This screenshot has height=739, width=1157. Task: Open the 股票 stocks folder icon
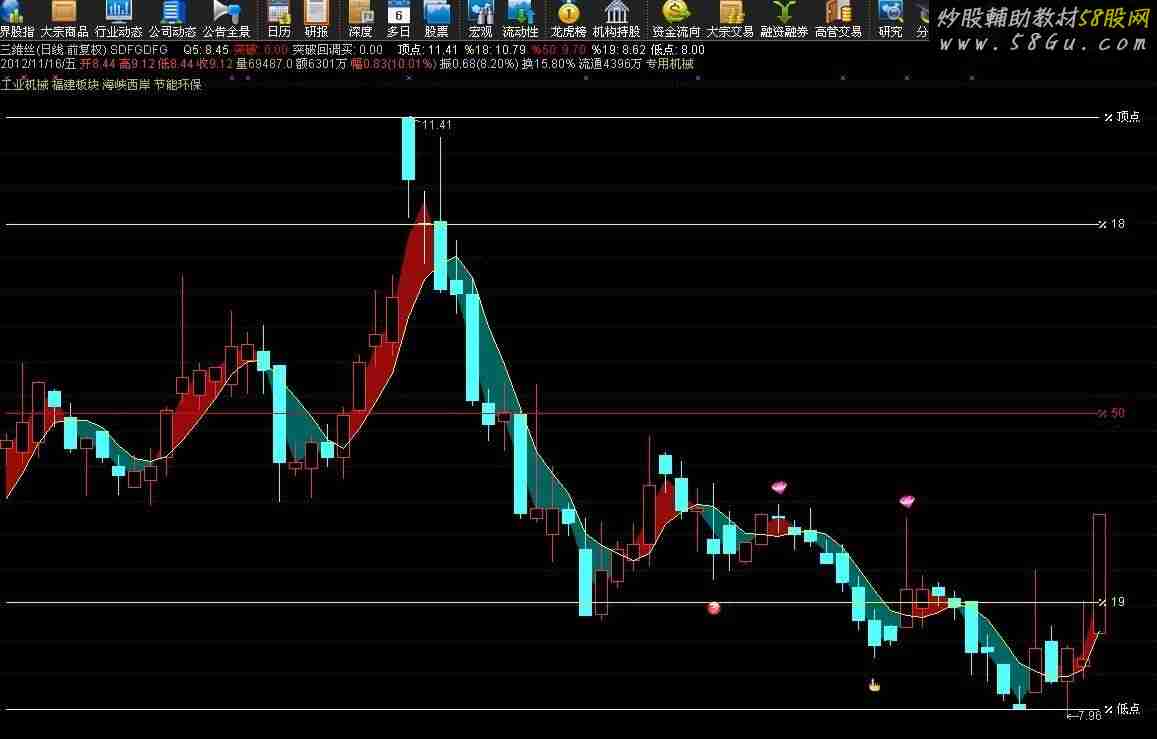(437, 19)
